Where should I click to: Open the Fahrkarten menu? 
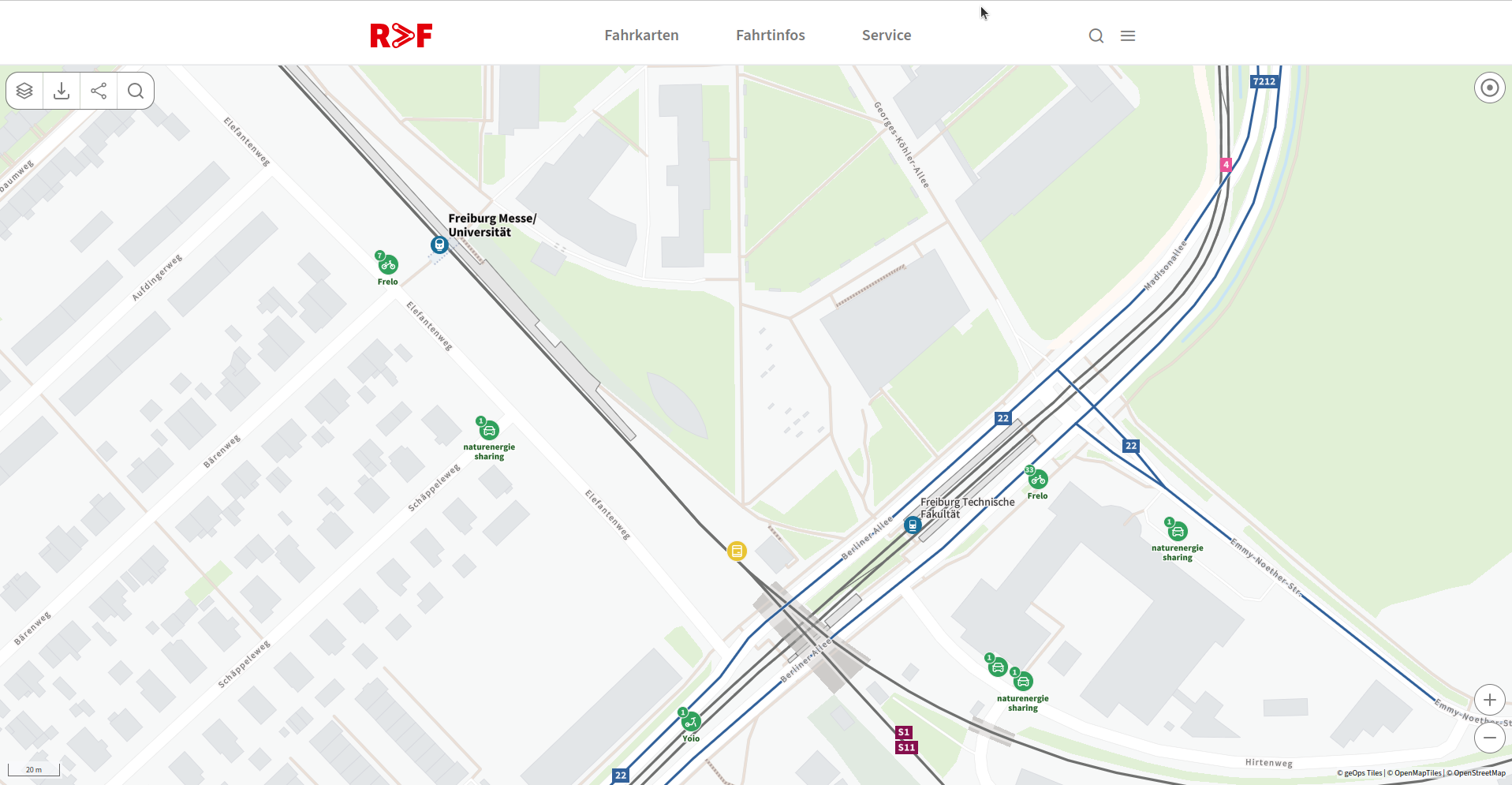coord(641,36)
